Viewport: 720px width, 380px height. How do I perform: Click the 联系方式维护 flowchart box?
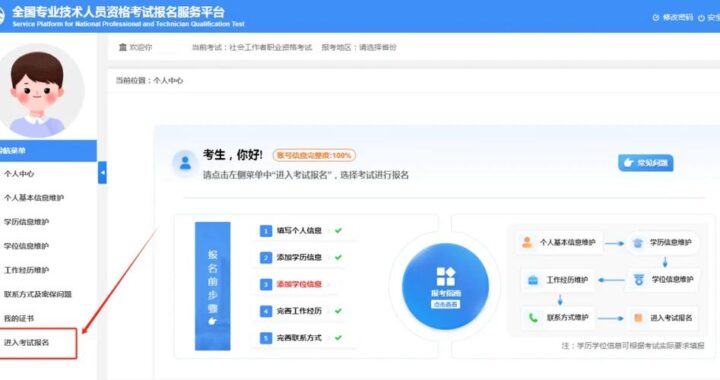tap(558, 317)
